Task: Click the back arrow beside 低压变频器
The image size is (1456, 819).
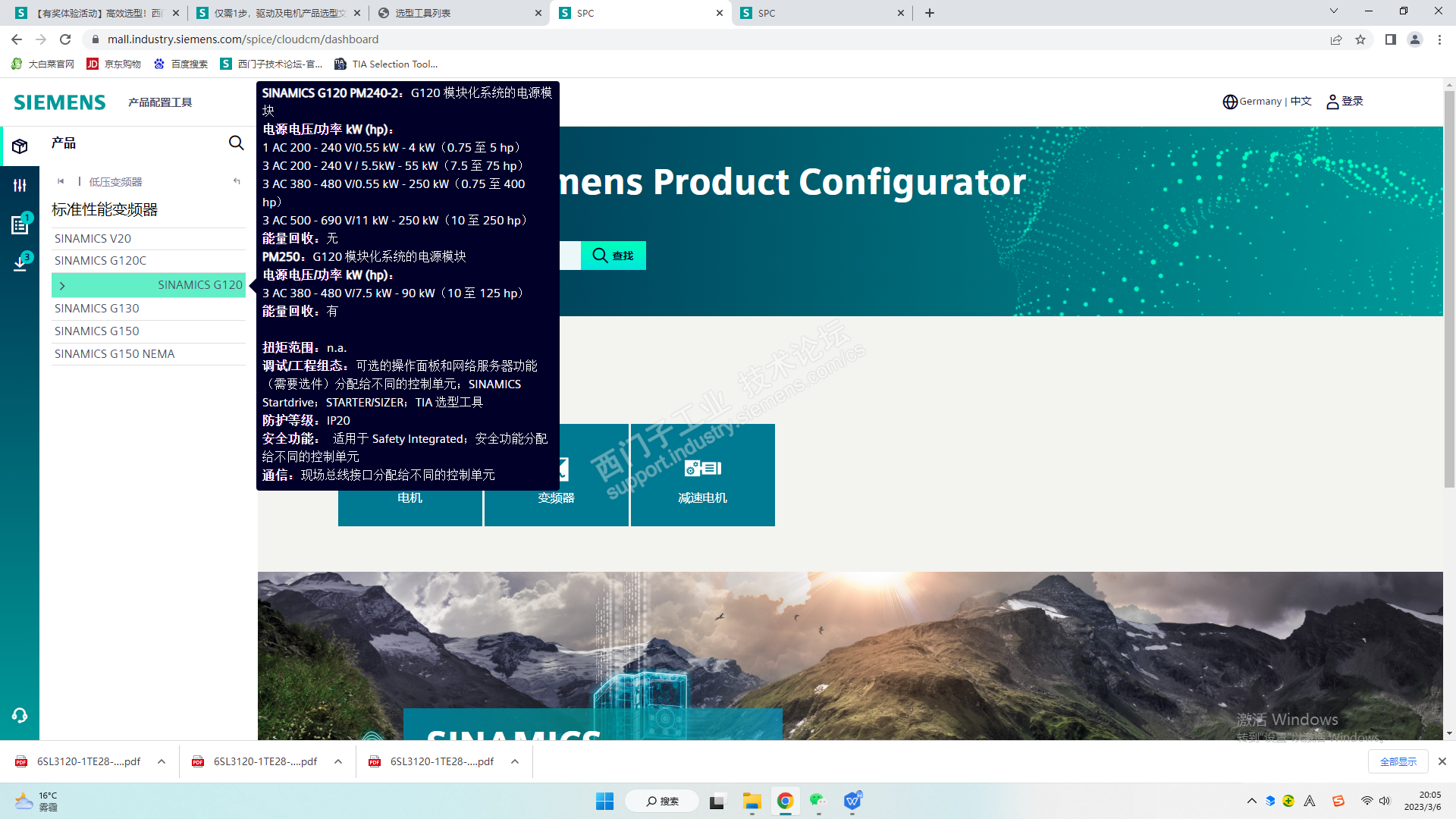Action: coord(237,181)
